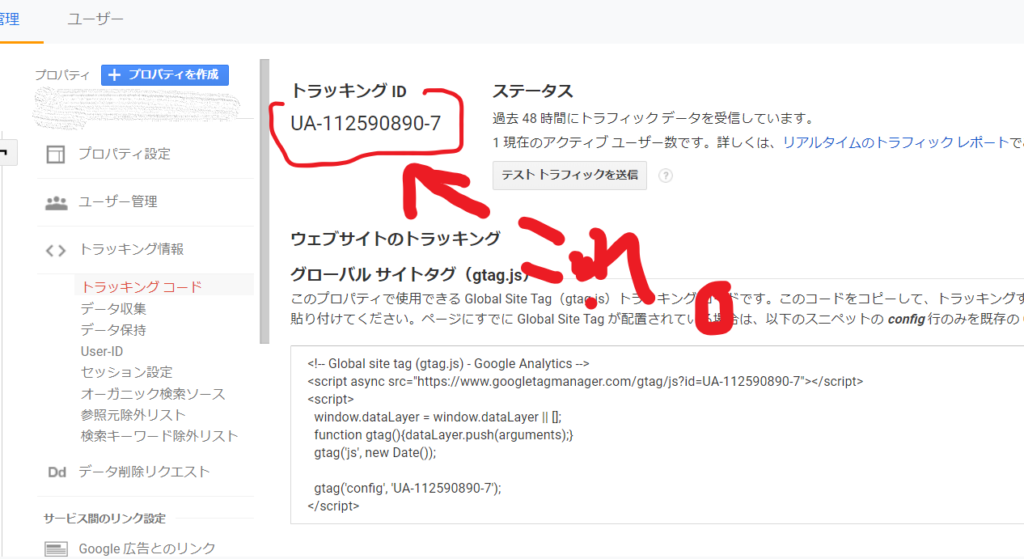The image size is (1024, 559).
Task: Click the user management people icon
Action: tap(56, 203)
